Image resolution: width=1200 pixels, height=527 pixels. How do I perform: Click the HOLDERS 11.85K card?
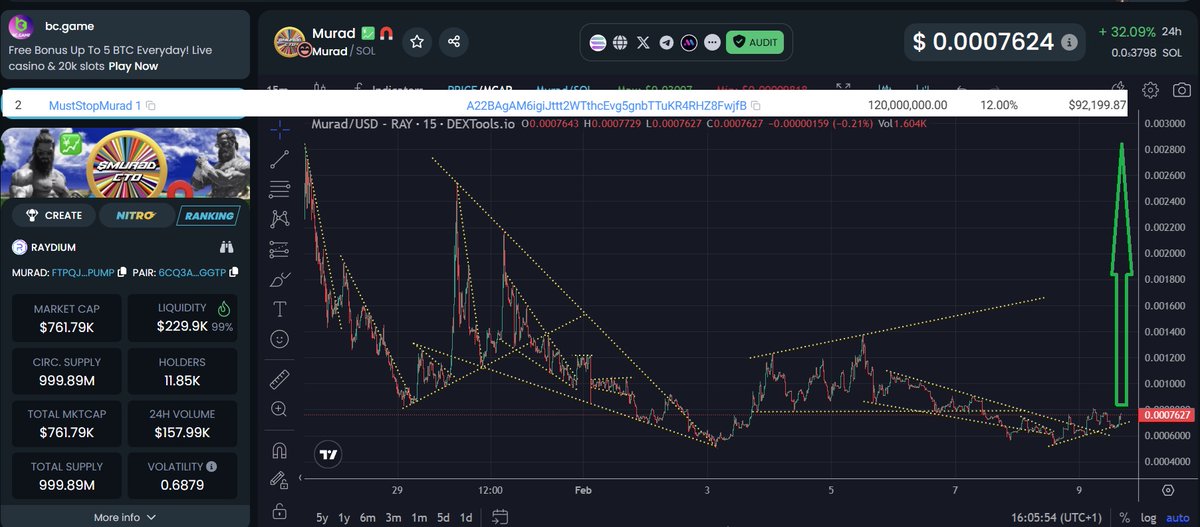tap(182, 371)
